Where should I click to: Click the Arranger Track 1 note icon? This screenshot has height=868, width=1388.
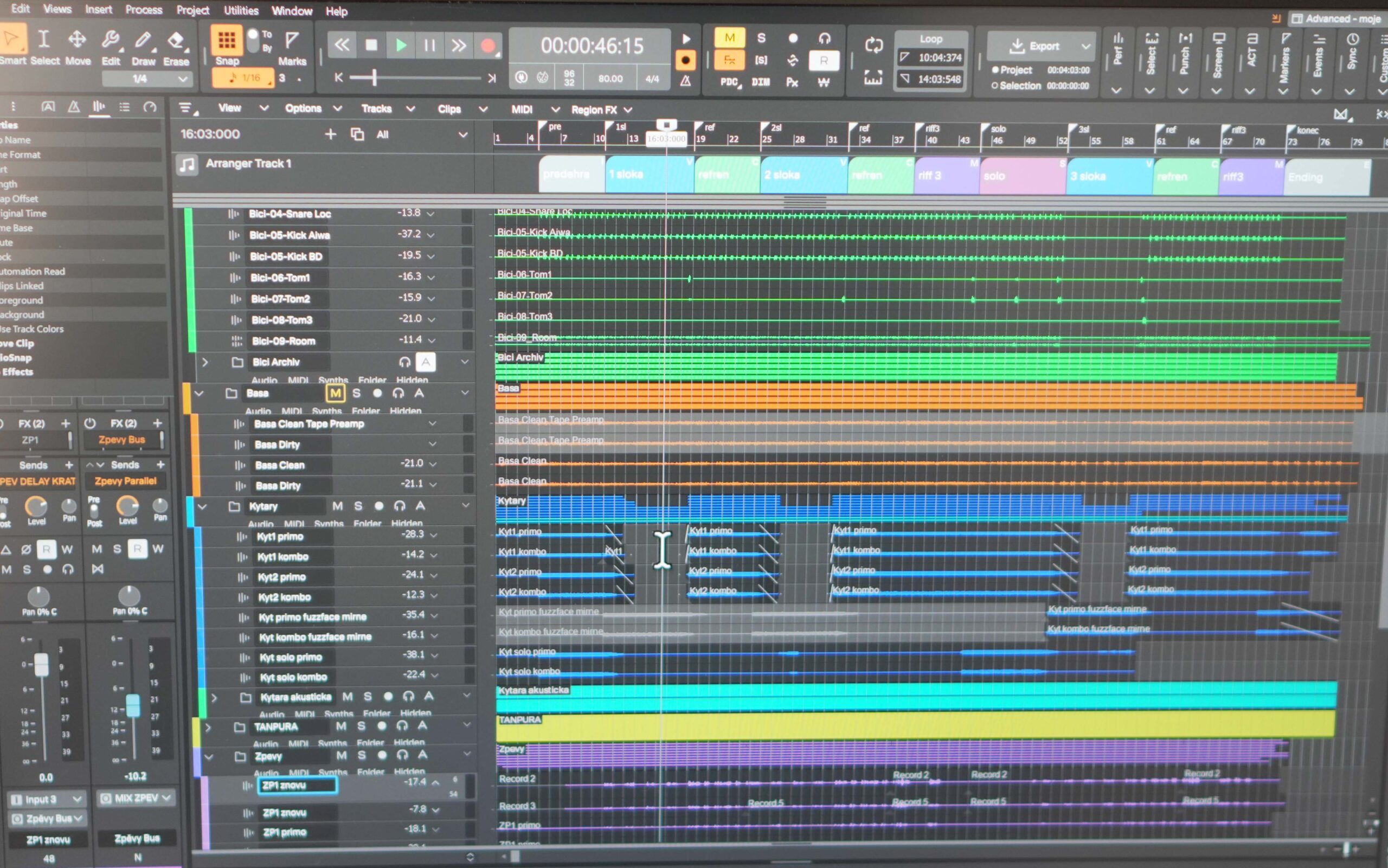coord(187,165)
